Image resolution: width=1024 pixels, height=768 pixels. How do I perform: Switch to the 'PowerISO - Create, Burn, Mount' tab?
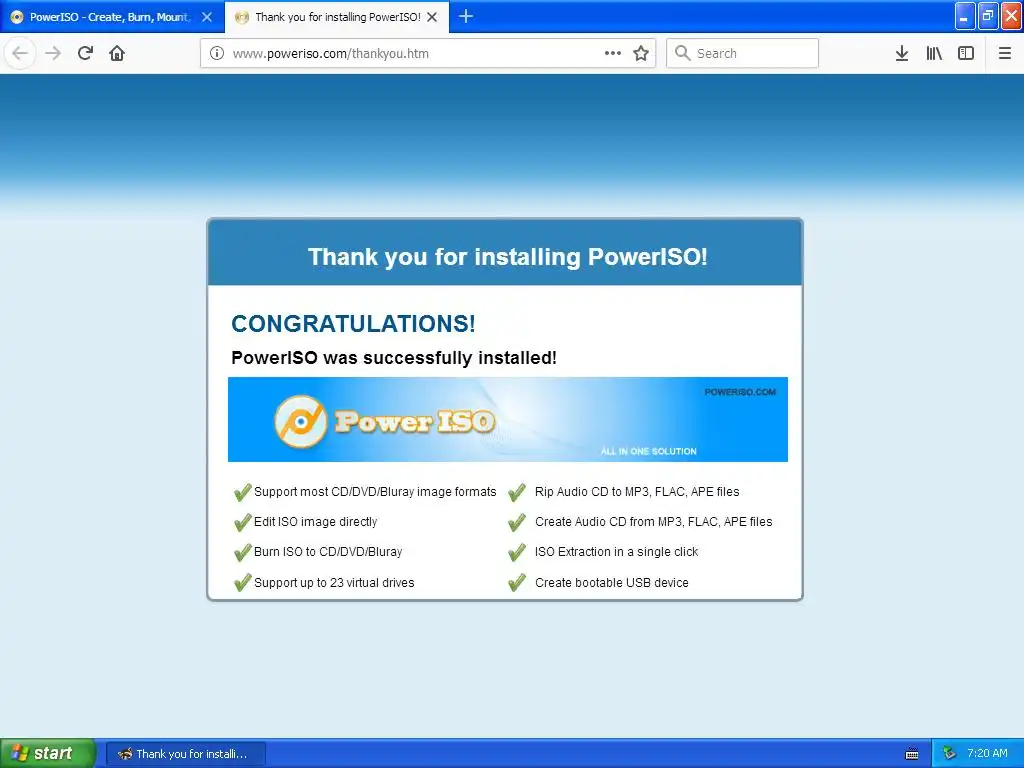click(x=112, y=17)
